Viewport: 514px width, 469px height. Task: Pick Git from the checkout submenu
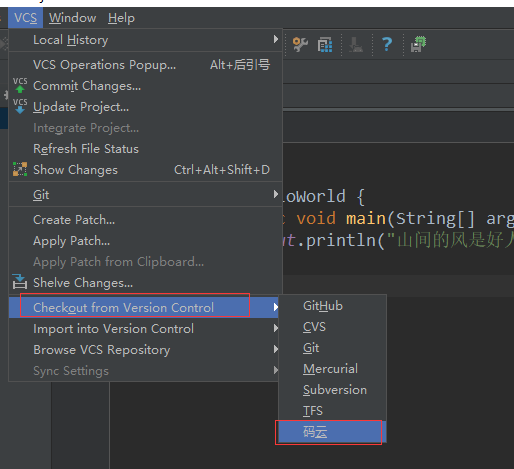332,348
